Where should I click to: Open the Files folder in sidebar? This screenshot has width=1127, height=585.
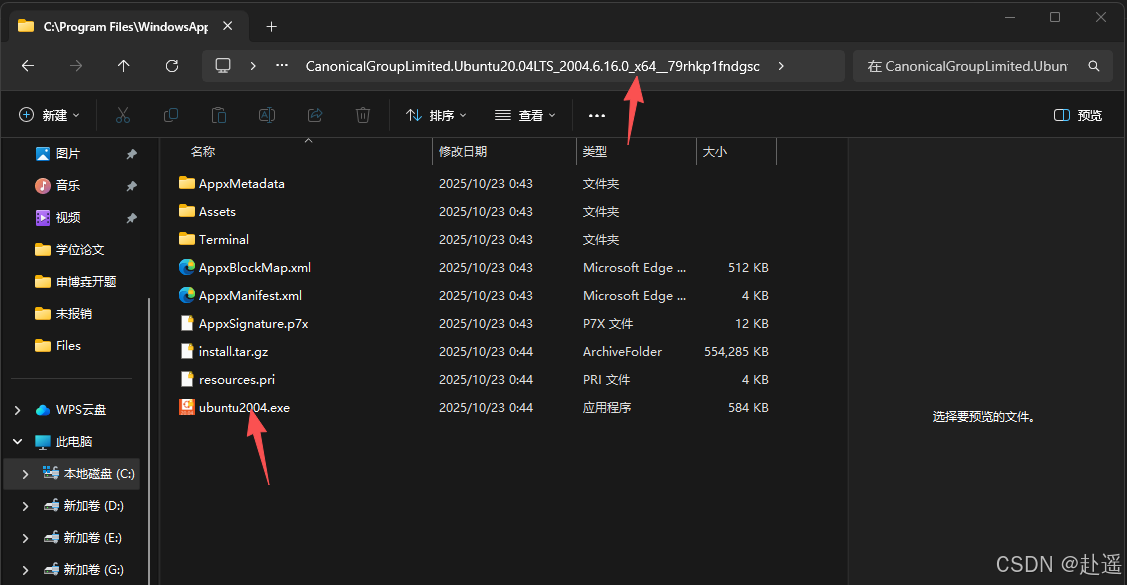point(68,346)
